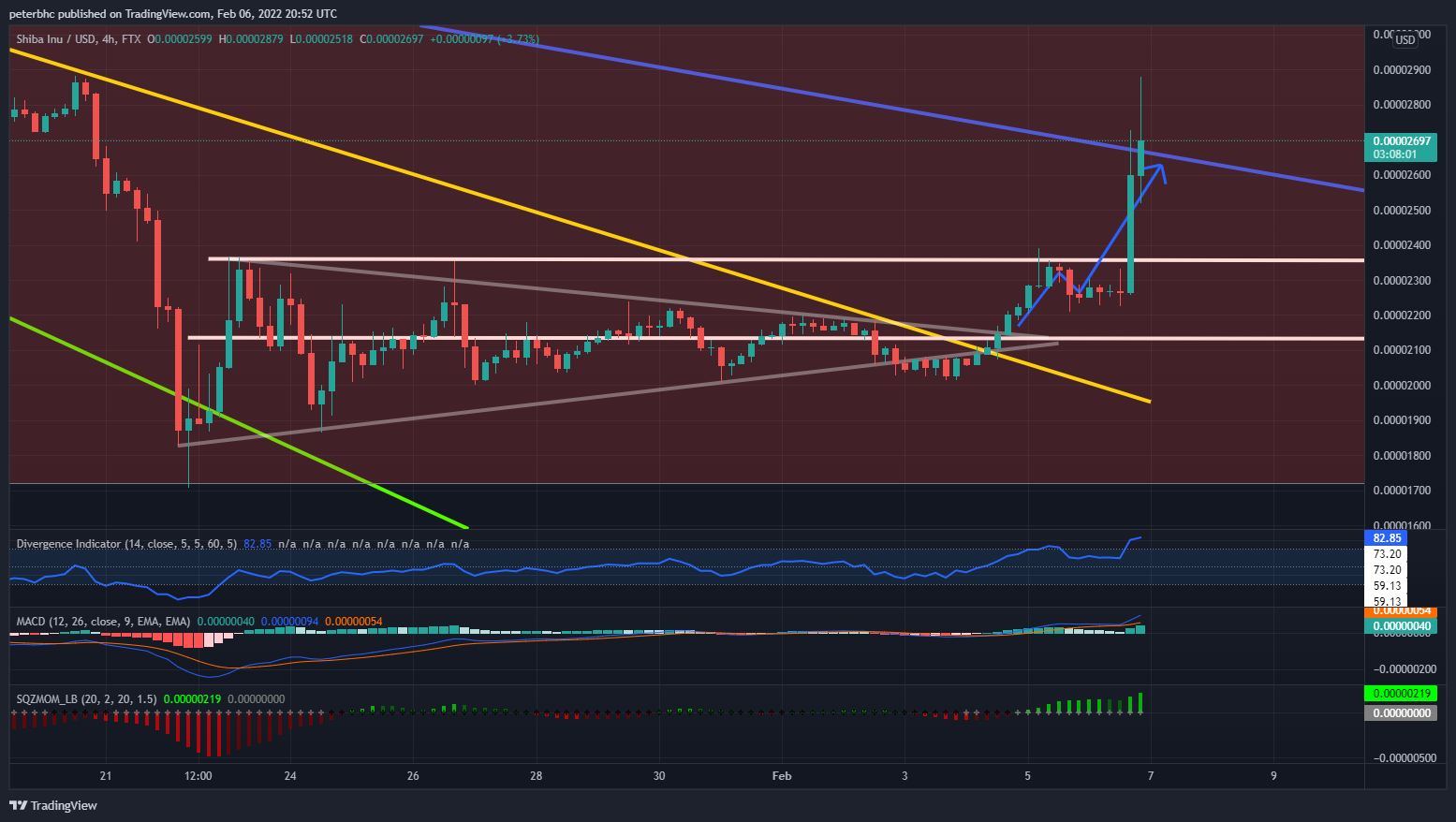This screenshot has width=1456, height=822.
Task: Click the 5 date label on the time axis
Action: coord(1027,776)
